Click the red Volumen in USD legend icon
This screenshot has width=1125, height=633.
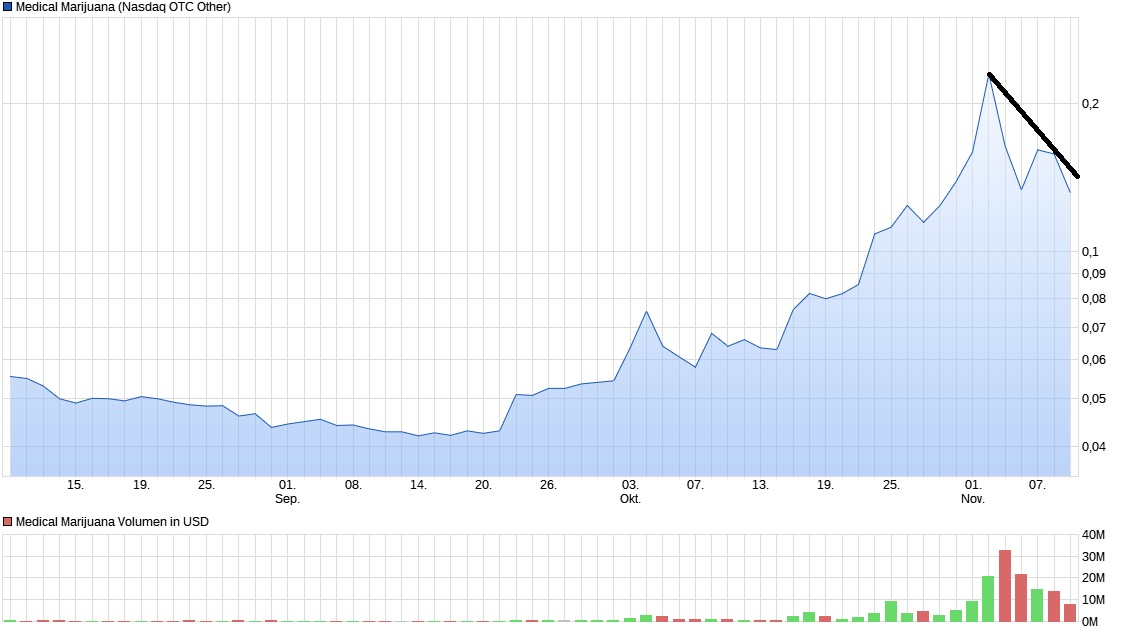pos(8,521)
